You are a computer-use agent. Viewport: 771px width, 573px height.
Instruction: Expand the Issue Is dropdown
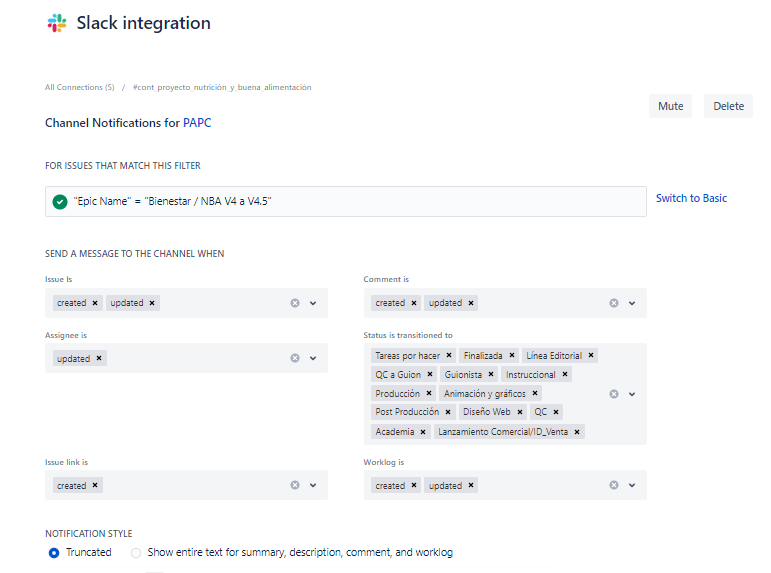[x=313, y=303]
